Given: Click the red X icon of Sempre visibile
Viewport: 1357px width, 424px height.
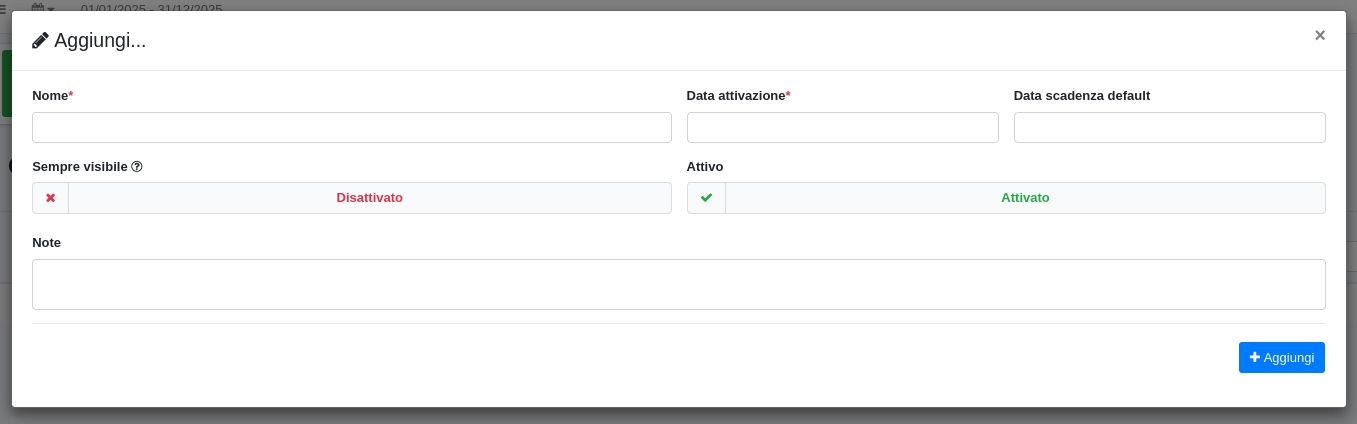Looking at the screenshot, I should pyautogui.click(x=51, y=198).
